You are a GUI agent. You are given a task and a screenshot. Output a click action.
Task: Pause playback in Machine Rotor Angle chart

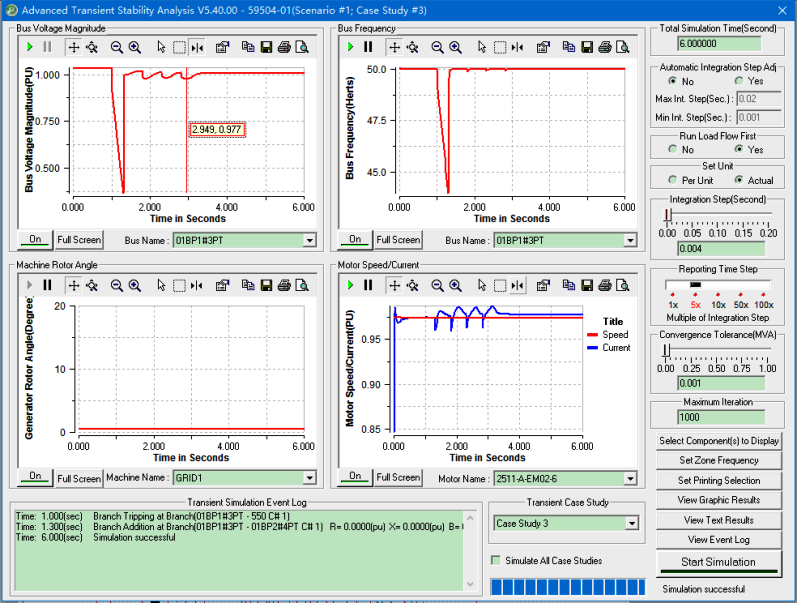click(47, 285)
